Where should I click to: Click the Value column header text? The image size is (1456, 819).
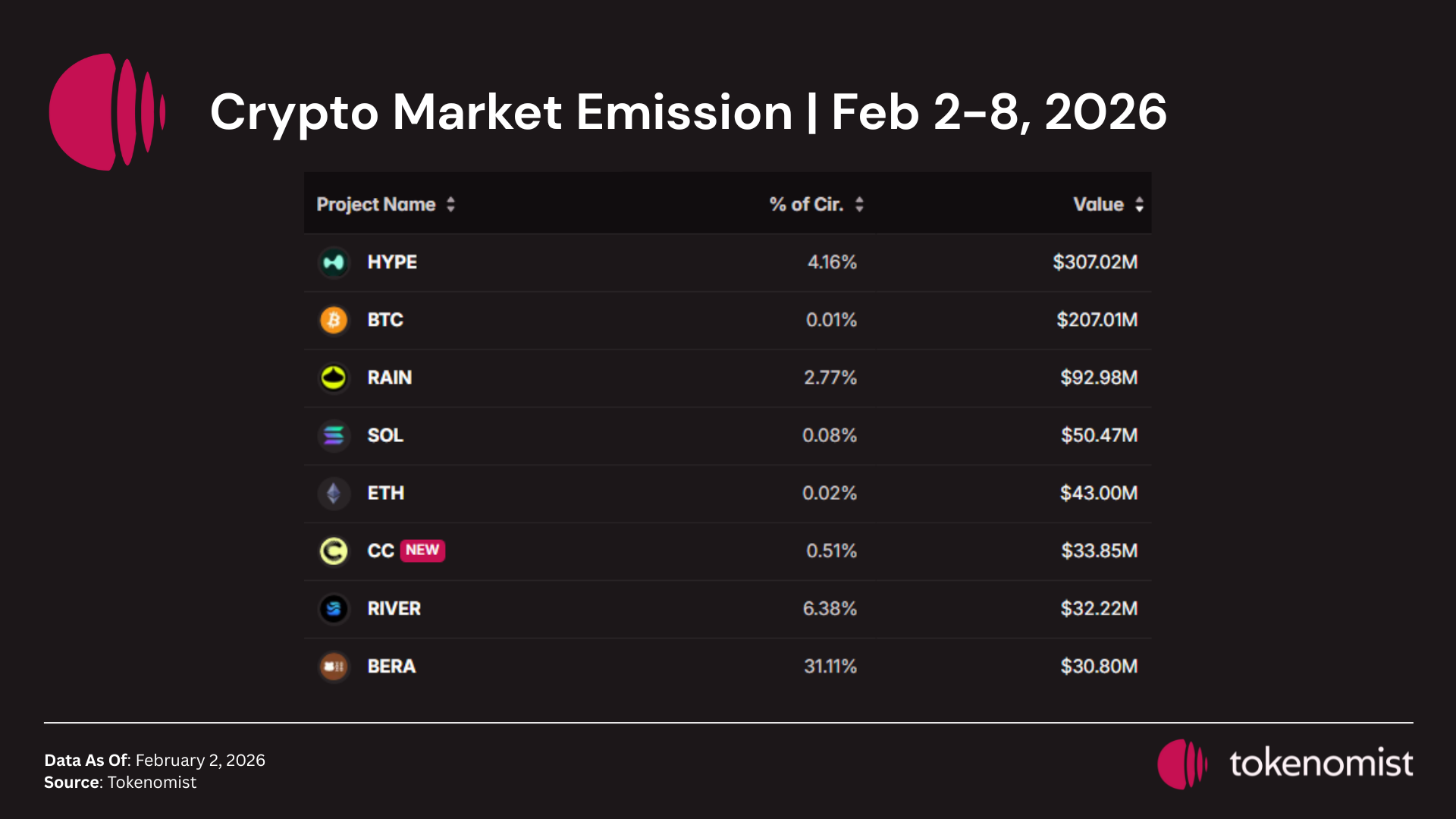coord(1098,204)
